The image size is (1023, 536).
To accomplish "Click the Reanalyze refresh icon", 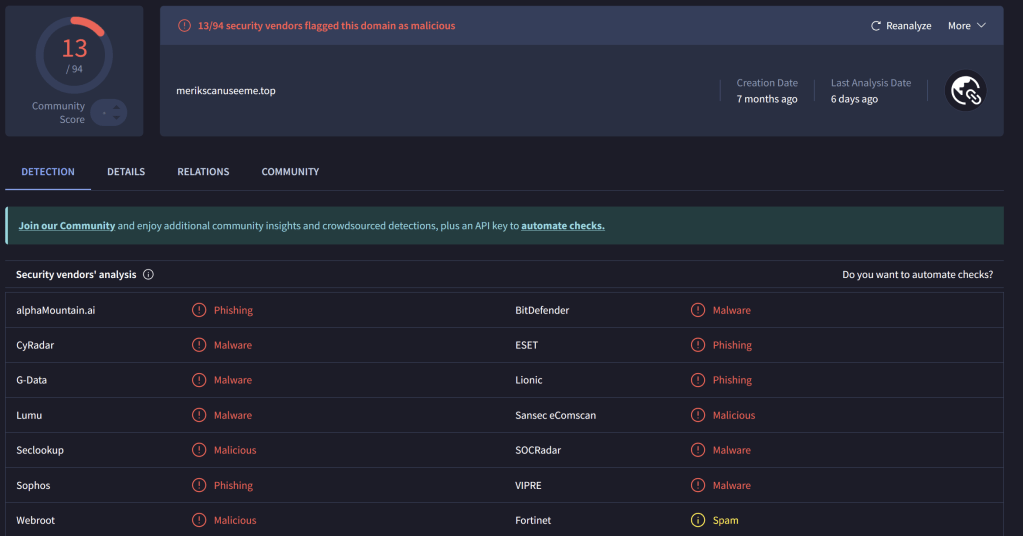I will 876,26.
